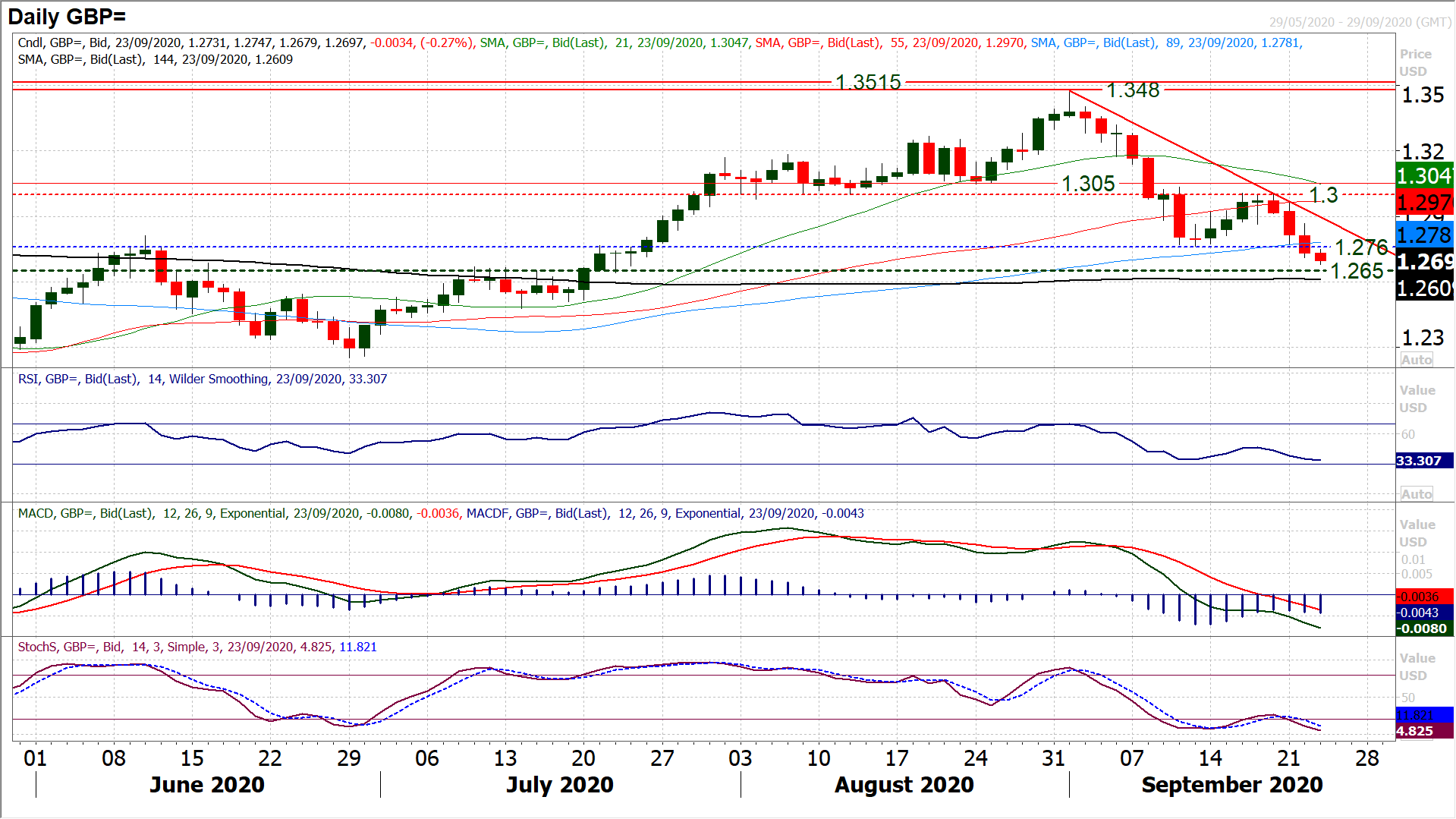This screenshot has width=1456, height=819.
Task: Select the 1.305 horizontal level label
Action: (1088, 184)
